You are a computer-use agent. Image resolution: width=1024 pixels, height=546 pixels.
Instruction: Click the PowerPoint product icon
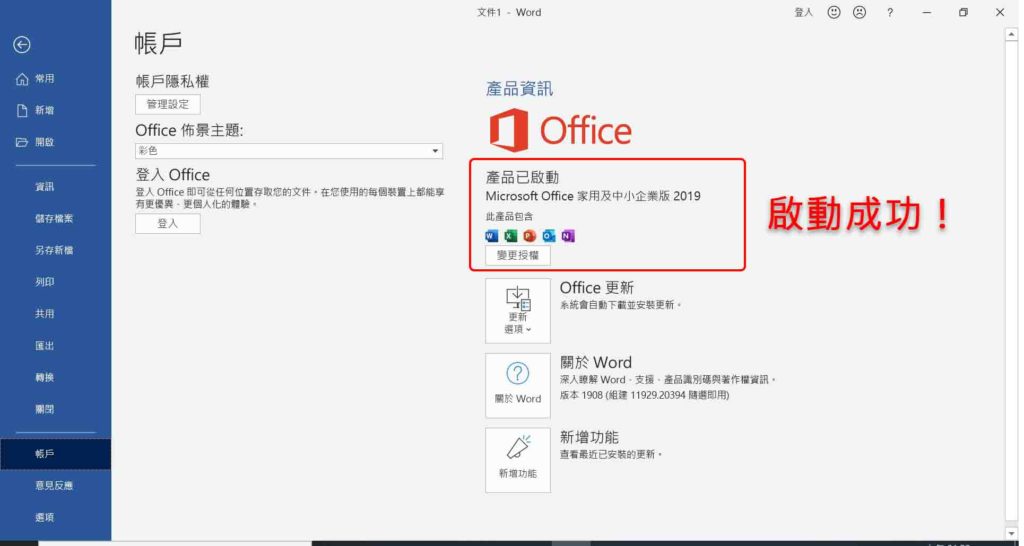pyautogui.click(x=530, y=236)
